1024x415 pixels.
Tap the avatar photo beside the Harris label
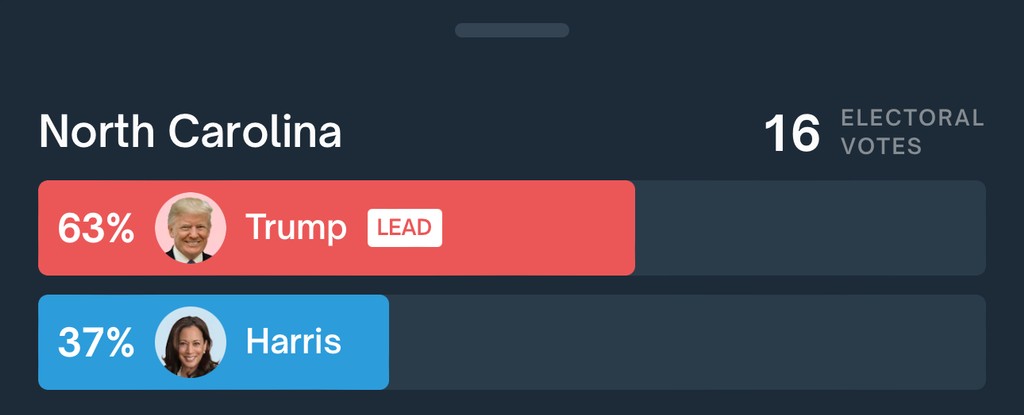[191, 342]
